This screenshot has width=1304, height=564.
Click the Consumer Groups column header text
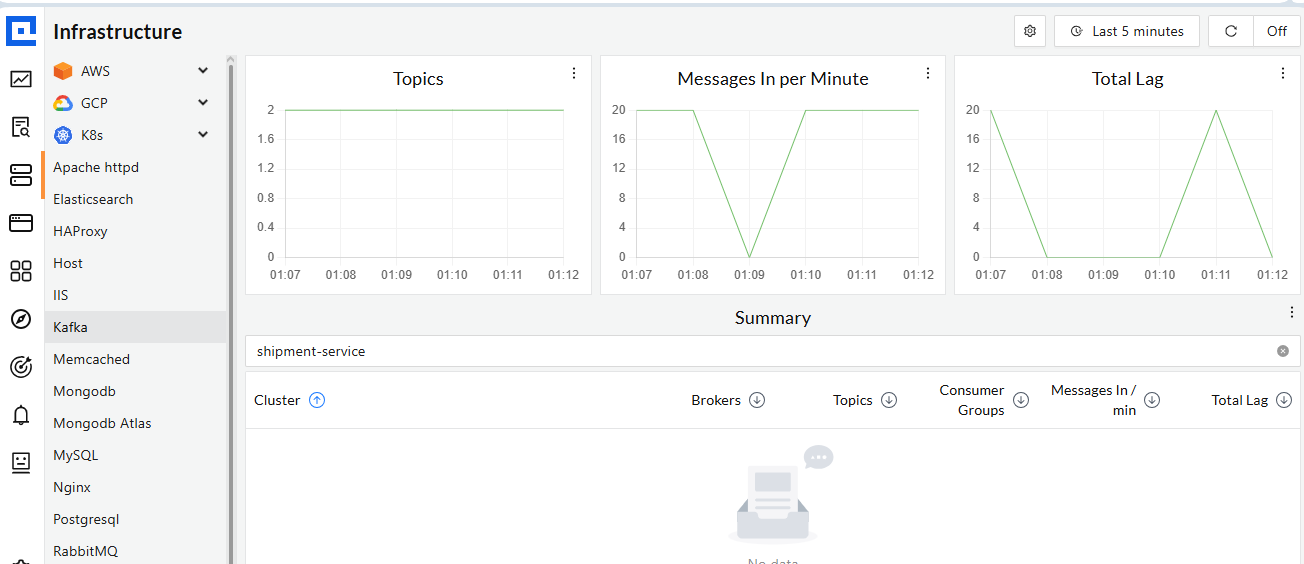coord(971,400)
